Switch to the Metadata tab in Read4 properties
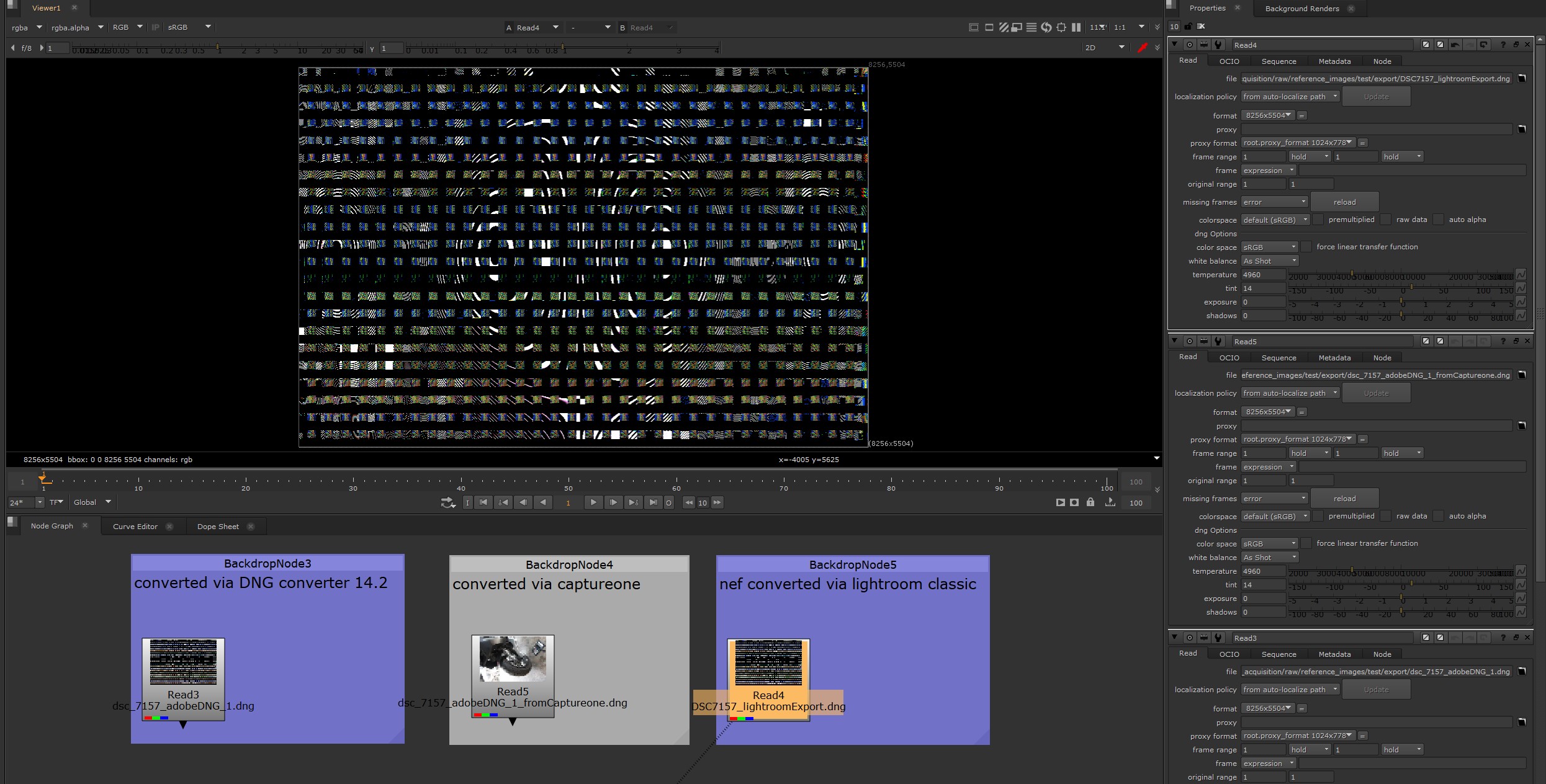This screenshot has width=1546, height=784. click(1334, 61)
